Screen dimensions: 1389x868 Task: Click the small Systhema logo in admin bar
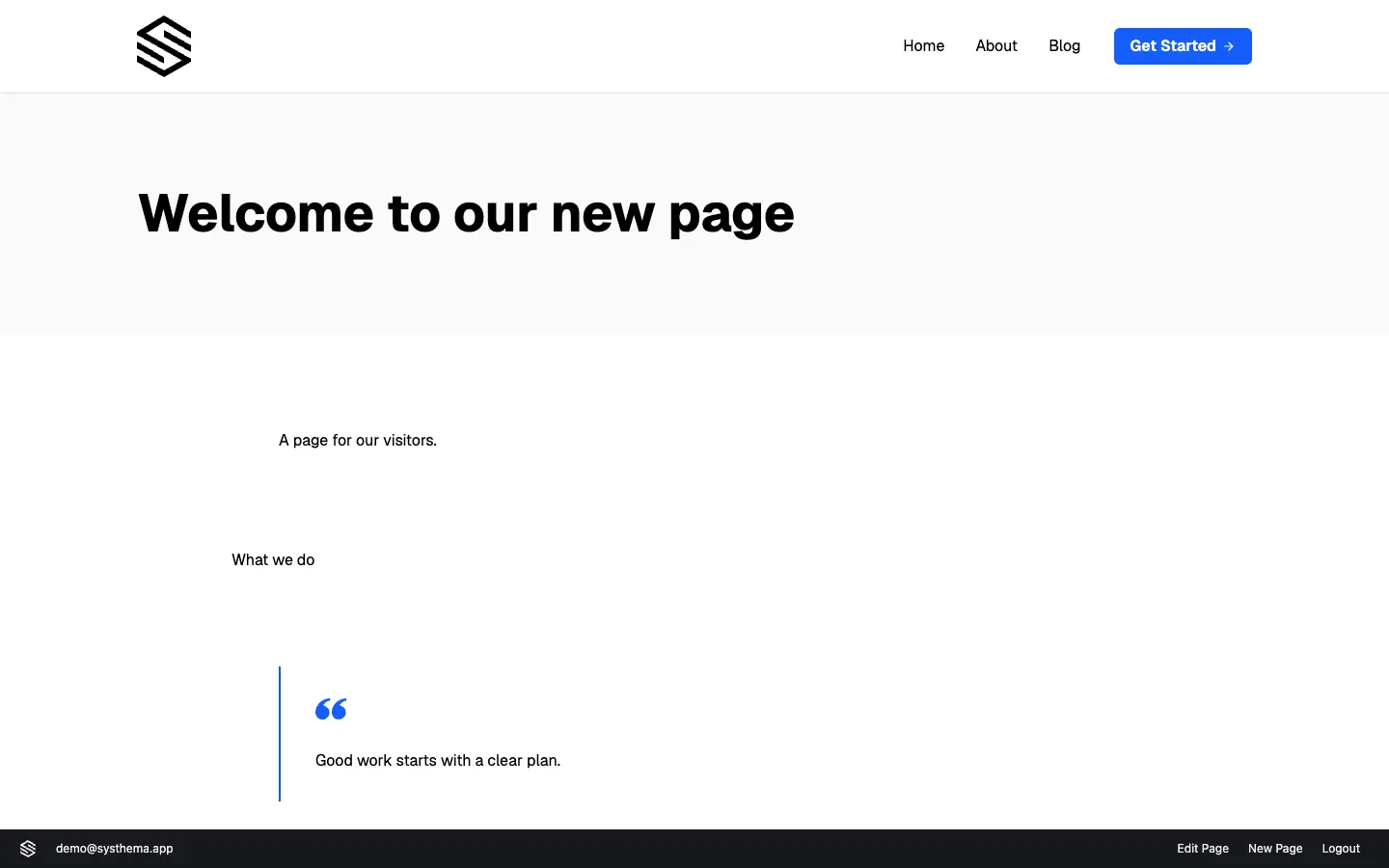click(28, 849)
